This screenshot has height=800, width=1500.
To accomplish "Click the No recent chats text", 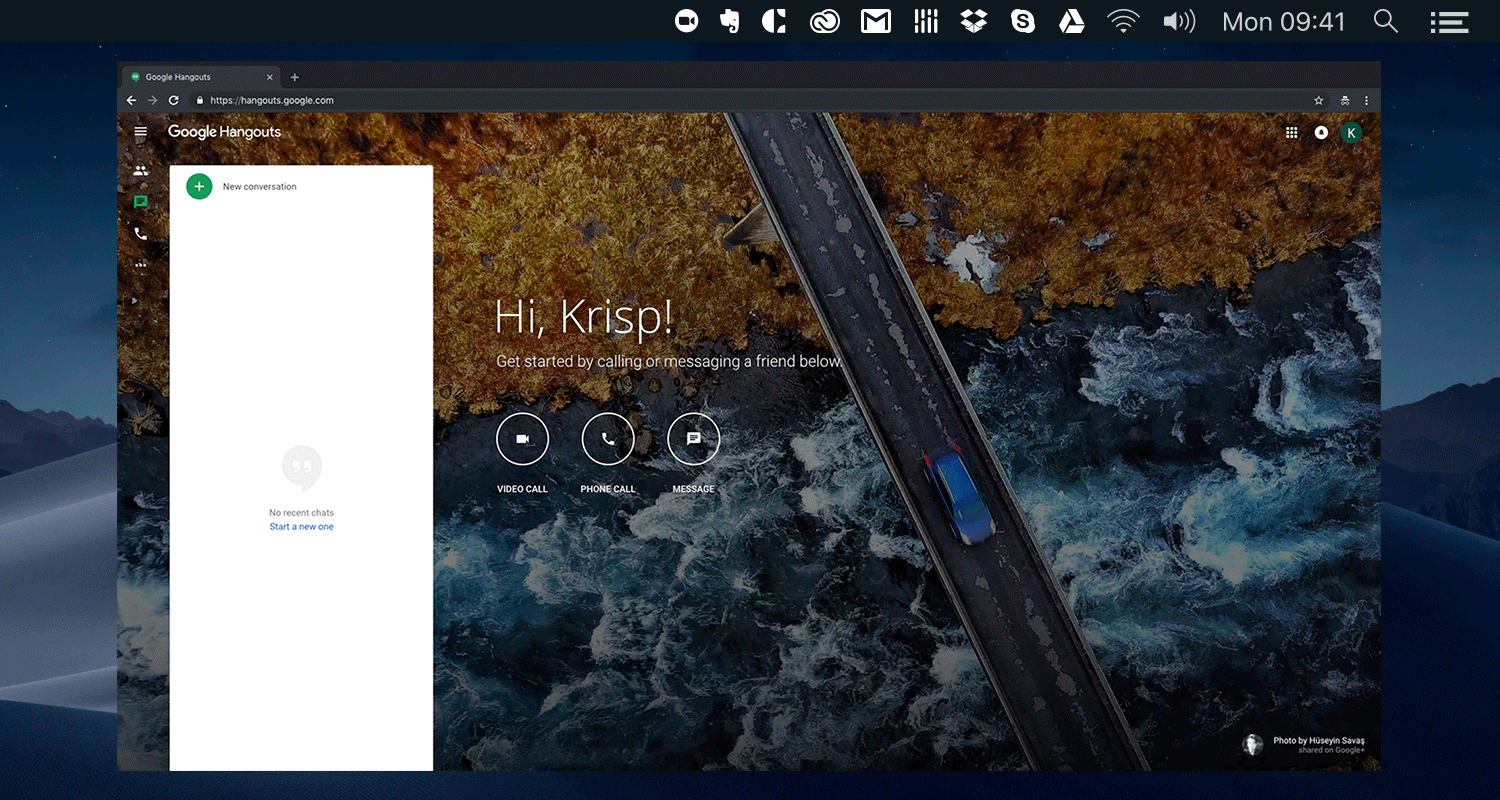I will point(301,513).
